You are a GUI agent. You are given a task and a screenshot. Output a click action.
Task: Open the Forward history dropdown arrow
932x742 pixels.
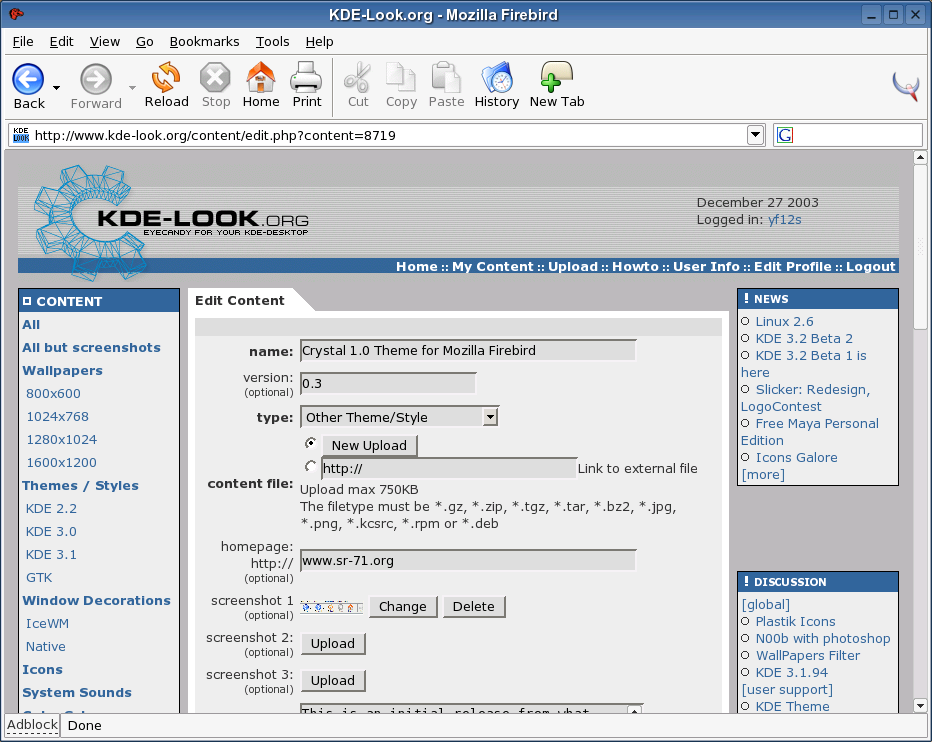coord(132,87)
